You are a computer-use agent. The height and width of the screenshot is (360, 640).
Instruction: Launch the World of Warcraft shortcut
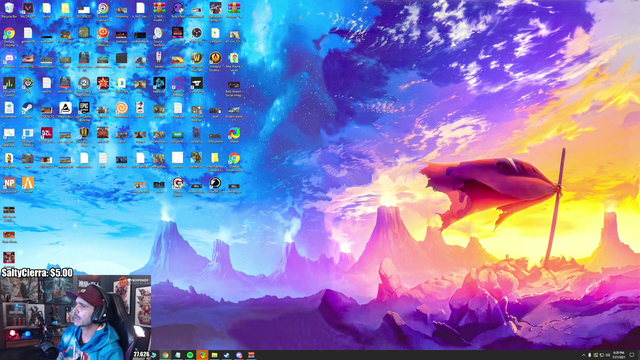(197, 58)
